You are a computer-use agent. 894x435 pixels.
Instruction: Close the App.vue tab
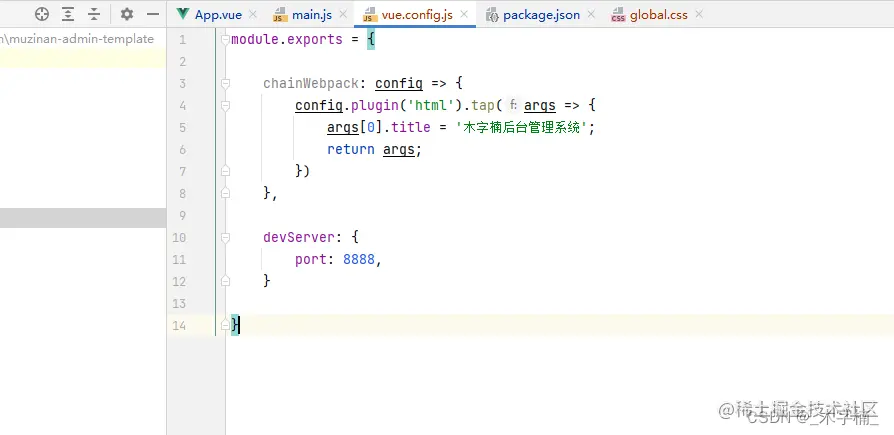253,15
